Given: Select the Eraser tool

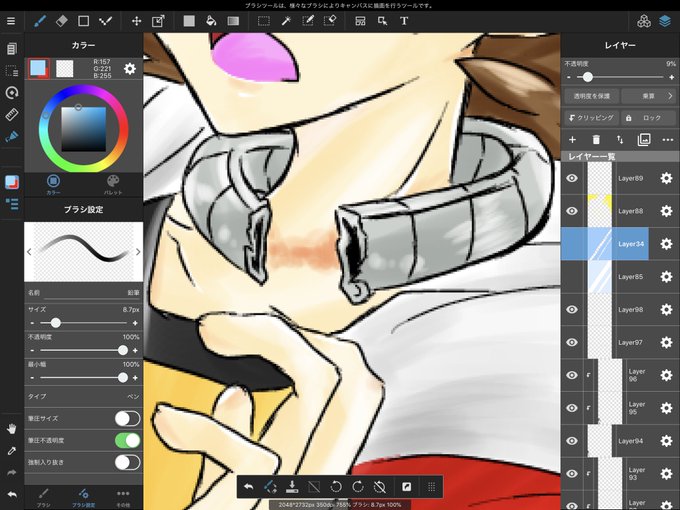Looking at the screenshot, I should tap(62, 21).
